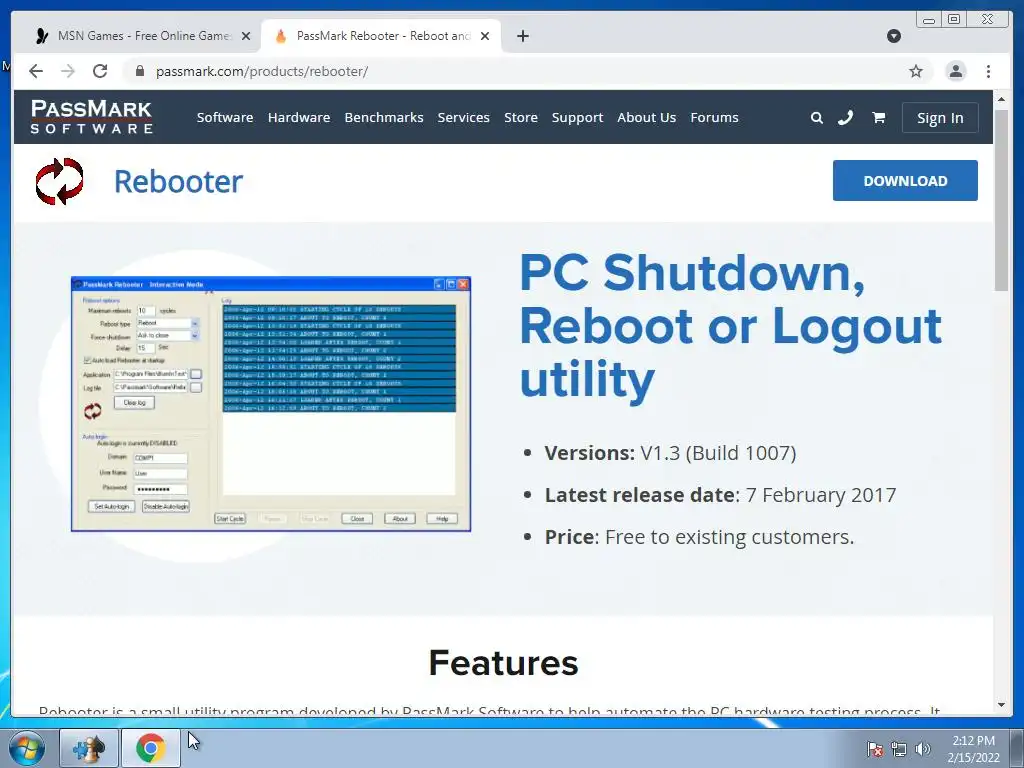The height and width of the screenshot is (768, 1024).
Task: Click the taskbar chess program icon
Action: click(89, 748)
